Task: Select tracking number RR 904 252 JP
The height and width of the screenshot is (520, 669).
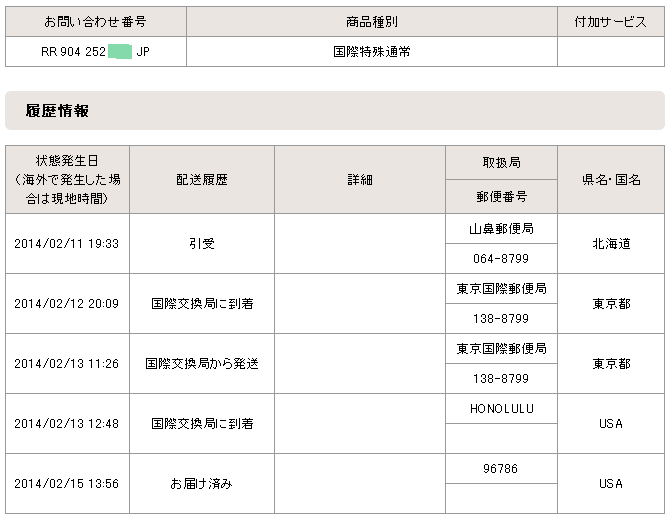Action: (96, 52)
